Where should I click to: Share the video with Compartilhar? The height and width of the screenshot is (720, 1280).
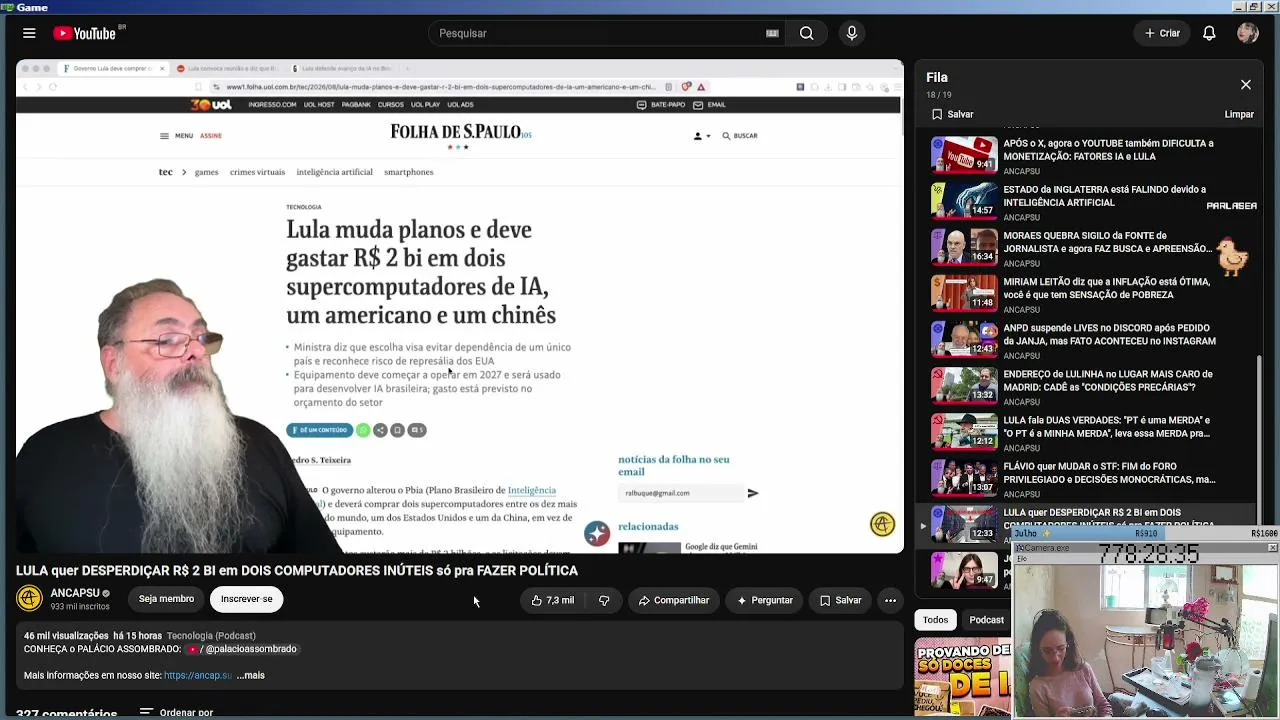point(674,600)
